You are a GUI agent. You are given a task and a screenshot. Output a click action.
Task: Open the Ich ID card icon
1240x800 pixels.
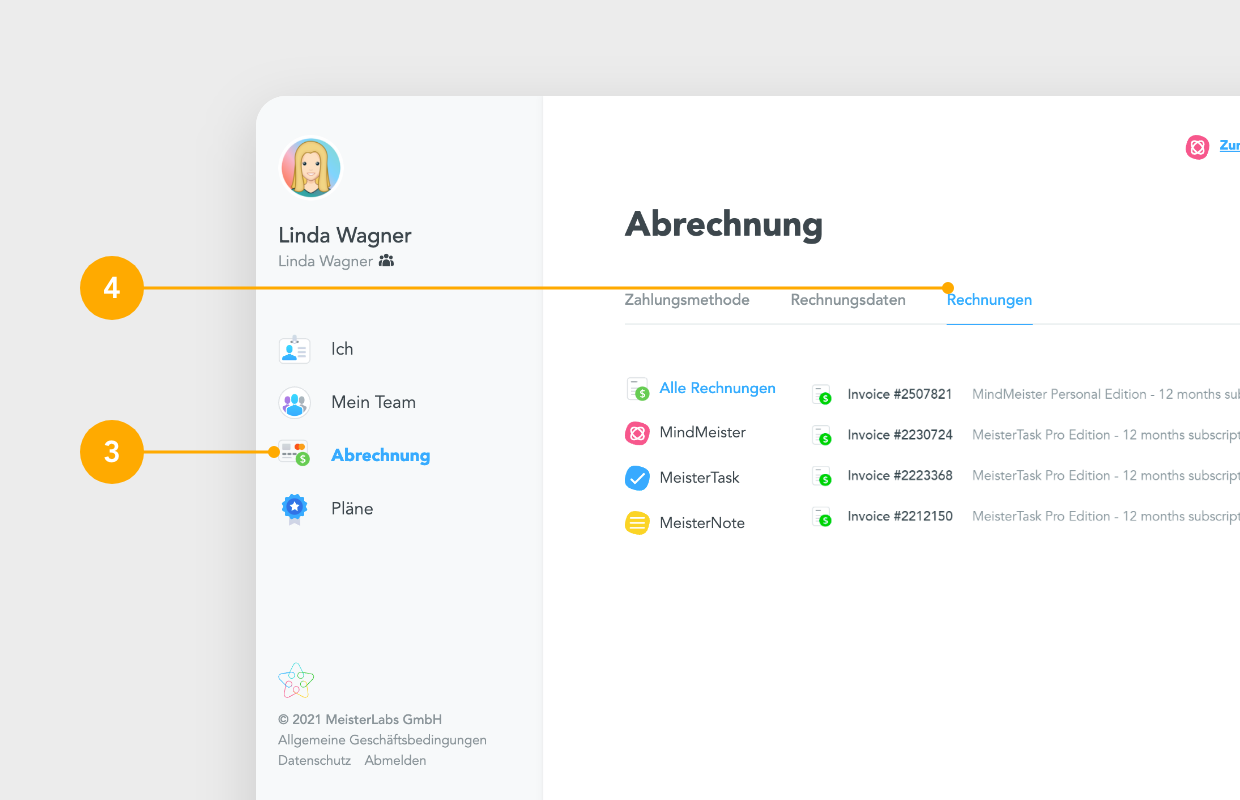[x=294, y=349]
